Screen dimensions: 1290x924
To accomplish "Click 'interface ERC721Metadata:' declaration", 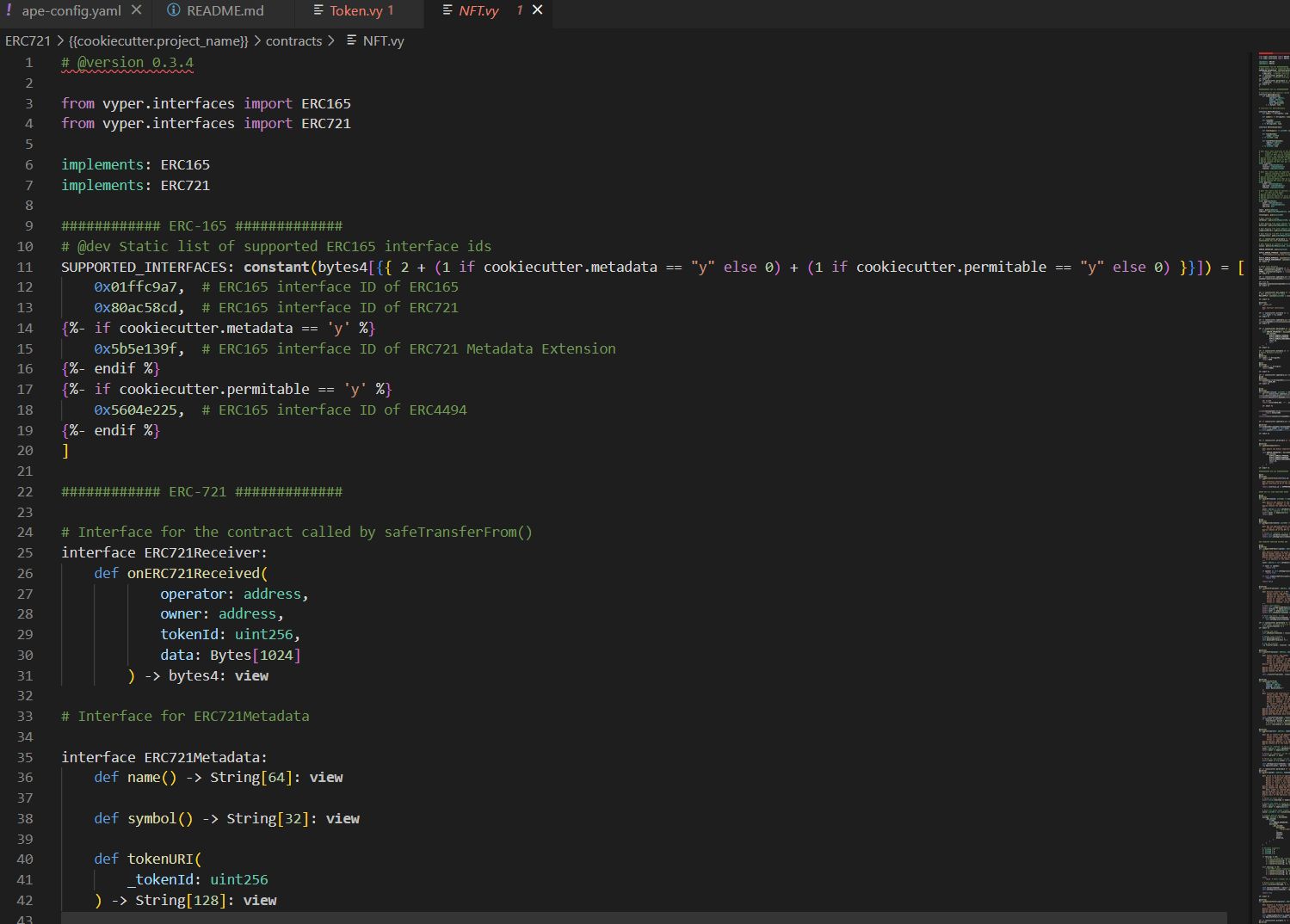I will tap(164, 758).
